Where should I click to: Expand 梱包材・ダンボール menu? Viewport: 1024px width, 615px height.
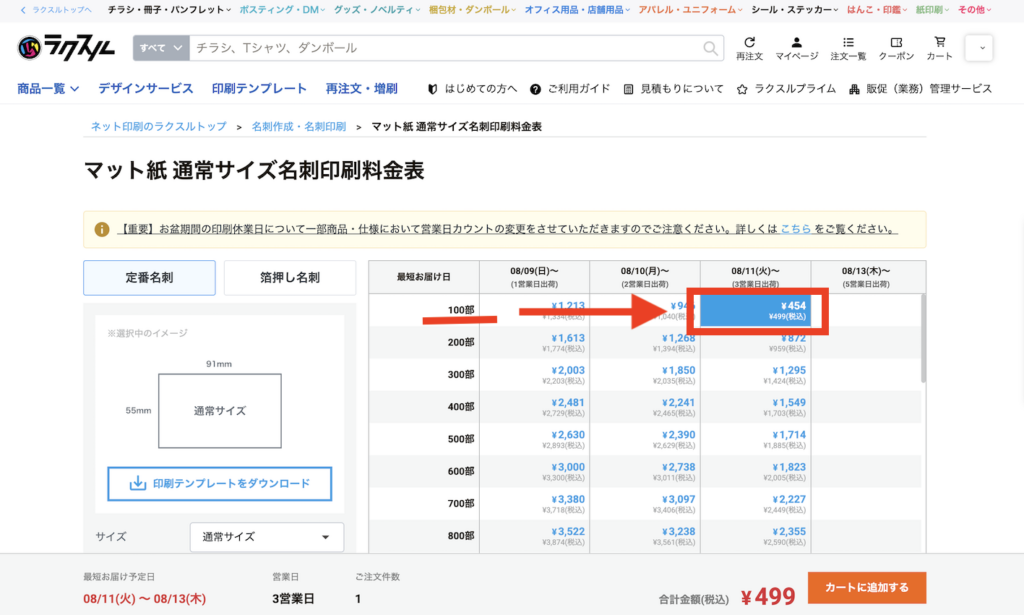click(x=472, y=10)
